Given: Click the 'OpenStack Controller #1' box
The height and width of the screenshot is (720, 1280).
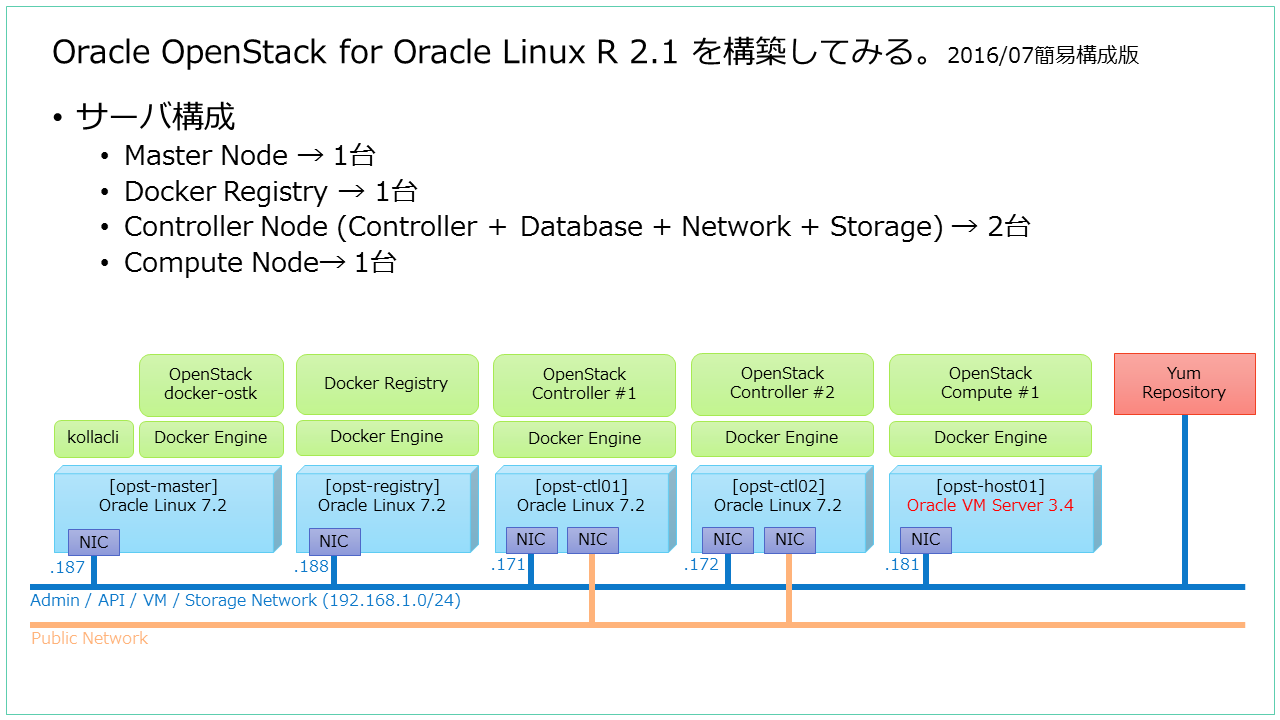Looking at the screenshot, I should coord(584,384).
